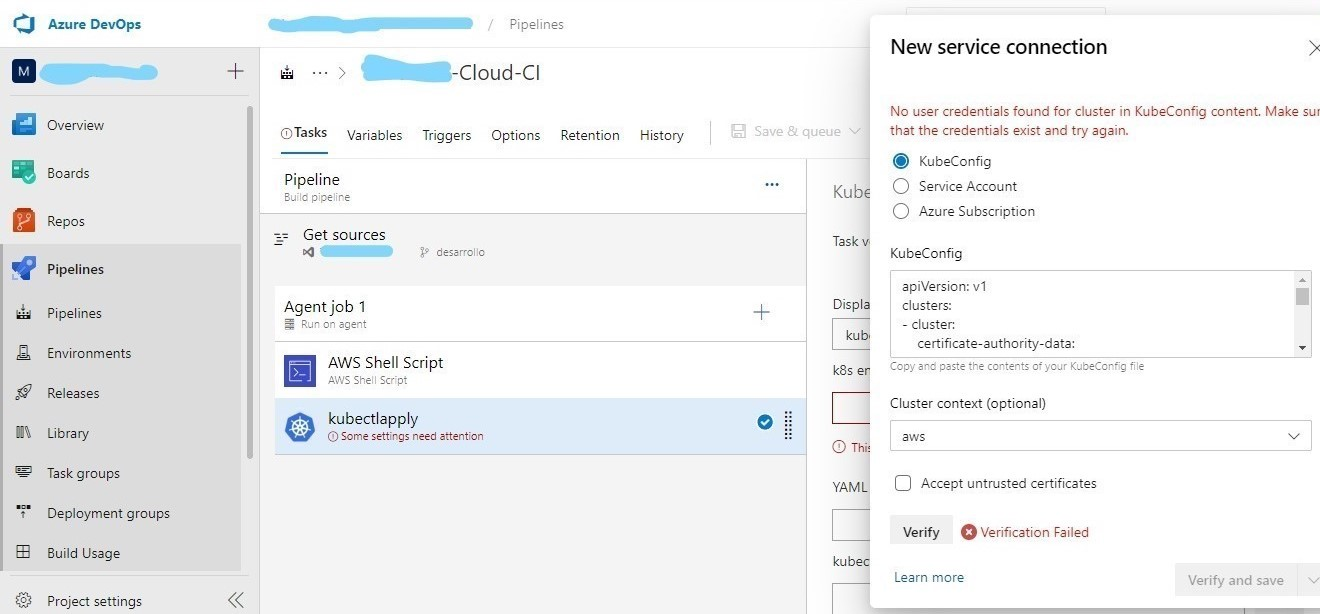The height and width of the screenshot is (614, 1320).
Task: Click the Save & queue button
Action: (786, 131)
